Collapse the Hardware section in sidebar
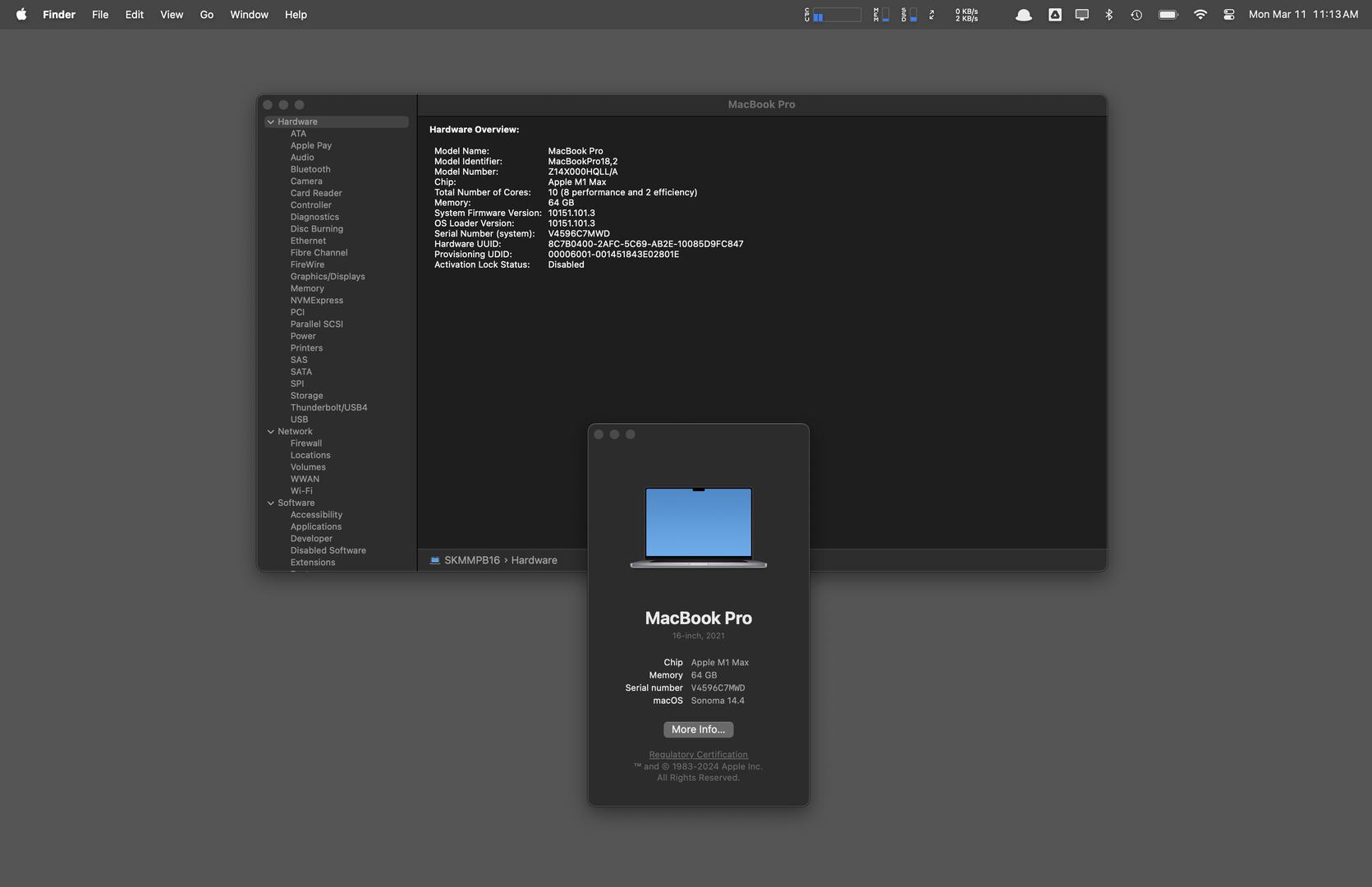Viewport: 1372px width, 887px height. [271, 122]
